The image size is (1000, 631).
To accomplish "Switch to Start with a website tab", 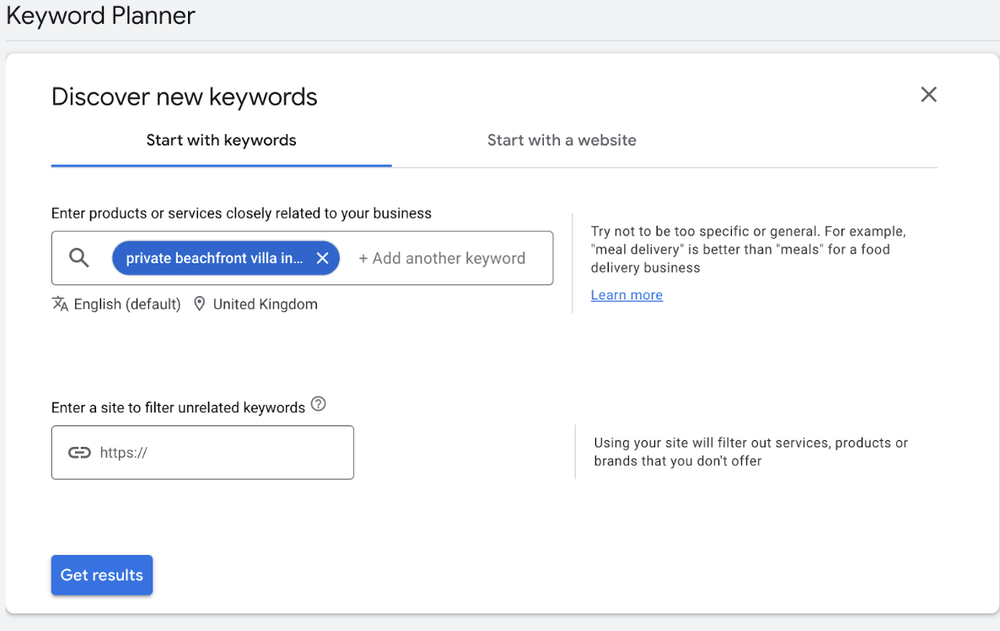I will coord(562,140).
